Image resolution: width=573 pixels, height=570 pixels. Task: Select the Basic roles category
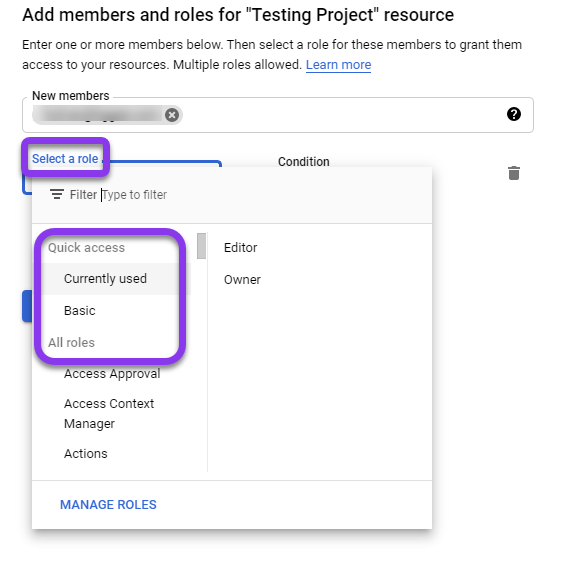coord(80,311)
